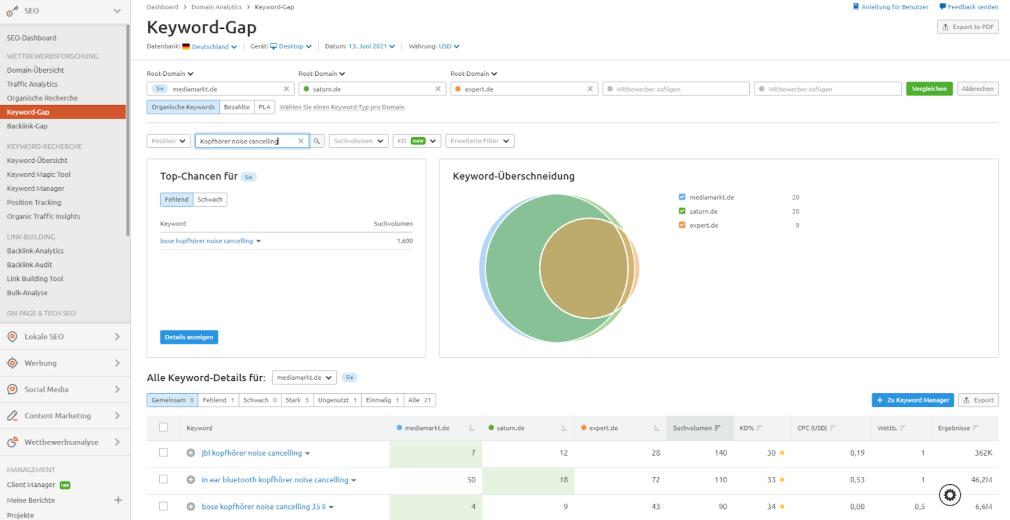This screenshot has width=1010, height=520.
Task: Check jbl kopfhörer noise cancelling row
Action: point(164,452)
